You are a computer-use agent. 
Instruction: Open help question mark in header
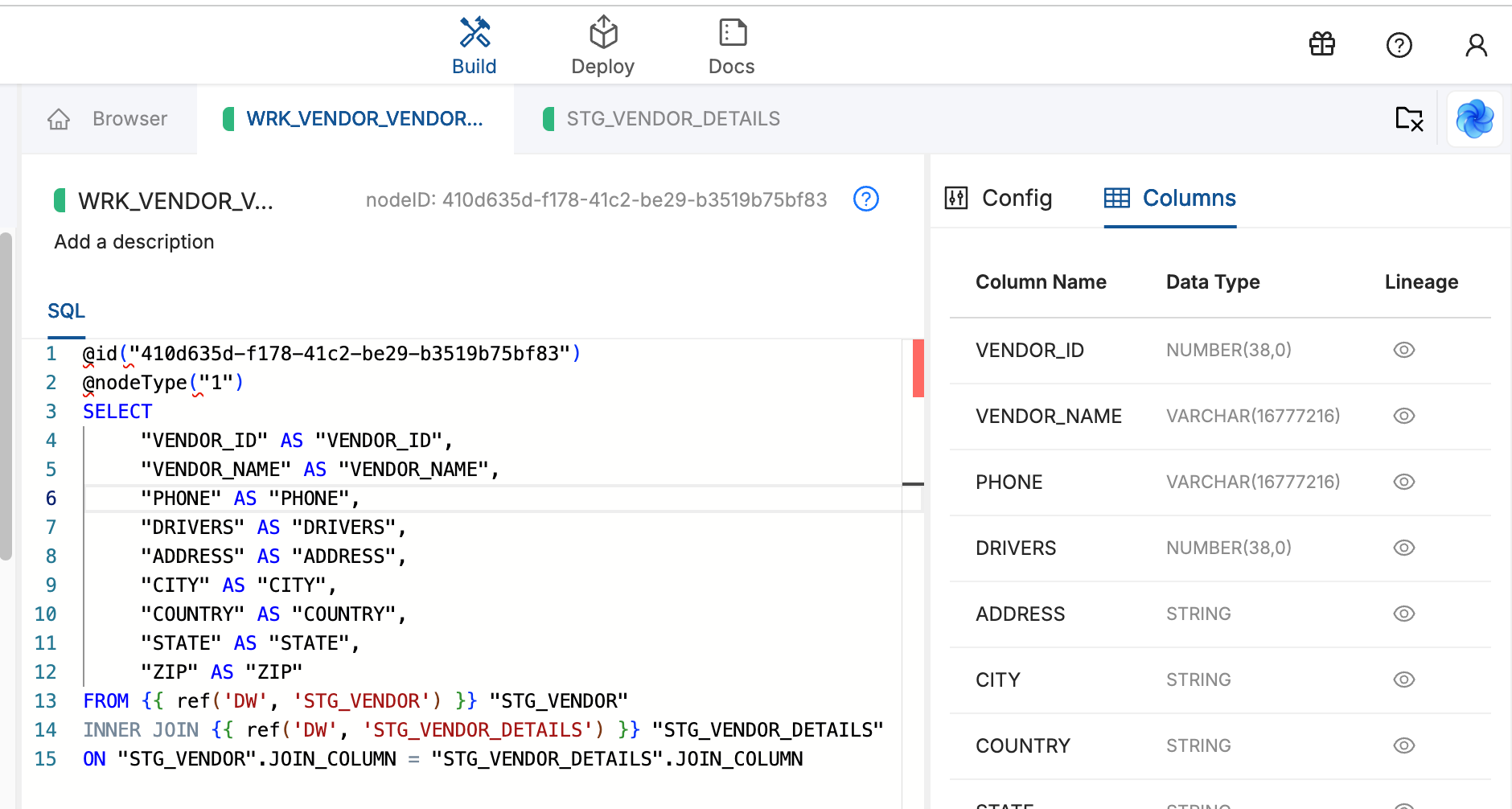1399,45
